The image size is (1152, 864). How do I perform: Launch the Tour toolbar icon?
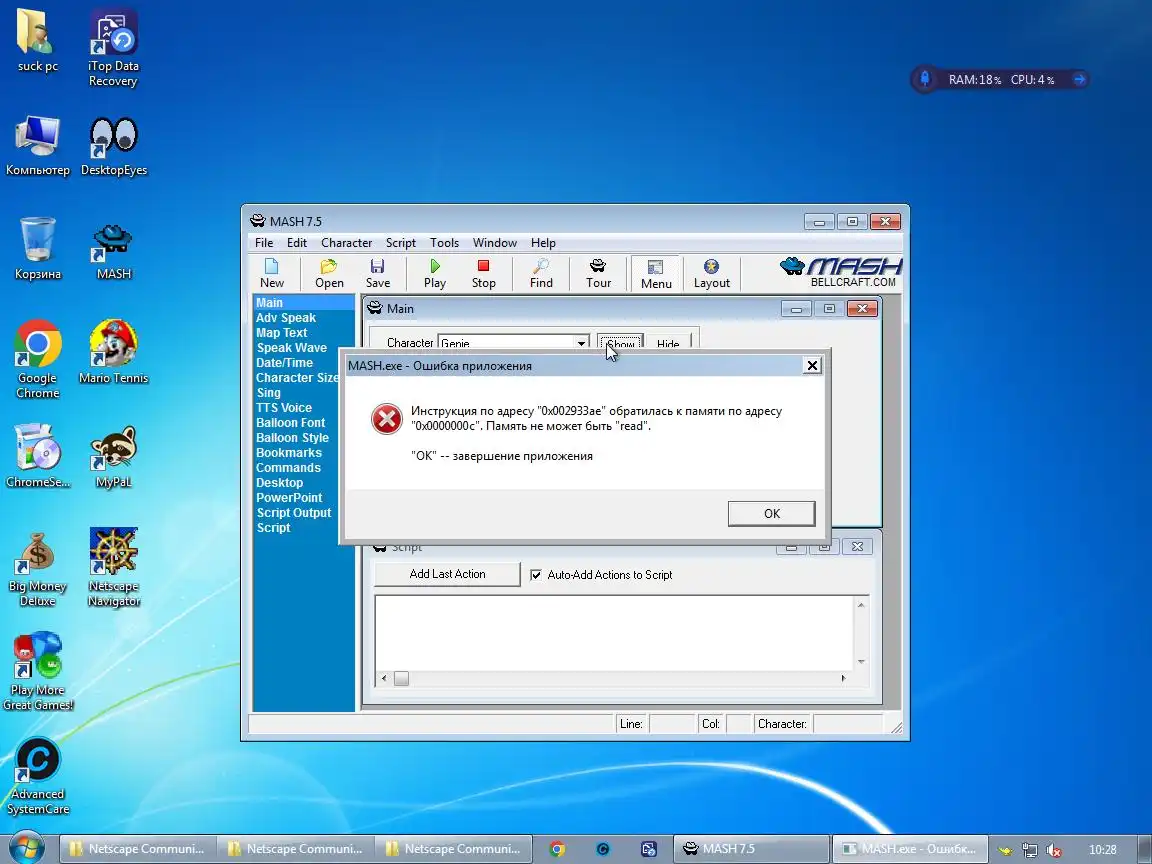(x=598, y=273)
